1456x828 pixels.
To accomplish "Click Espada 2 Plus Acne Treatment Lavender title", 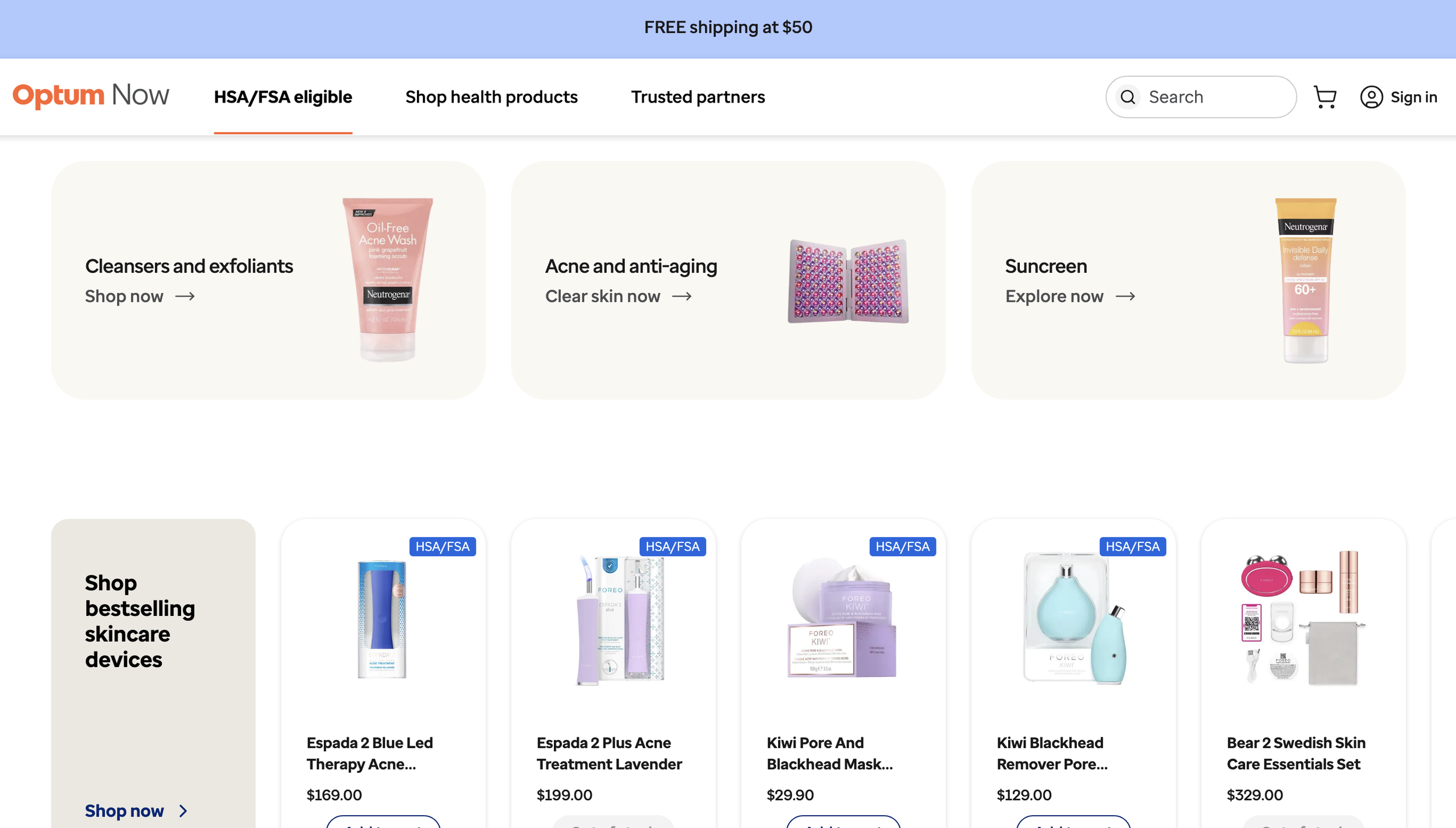I will [x=609, y=753].
